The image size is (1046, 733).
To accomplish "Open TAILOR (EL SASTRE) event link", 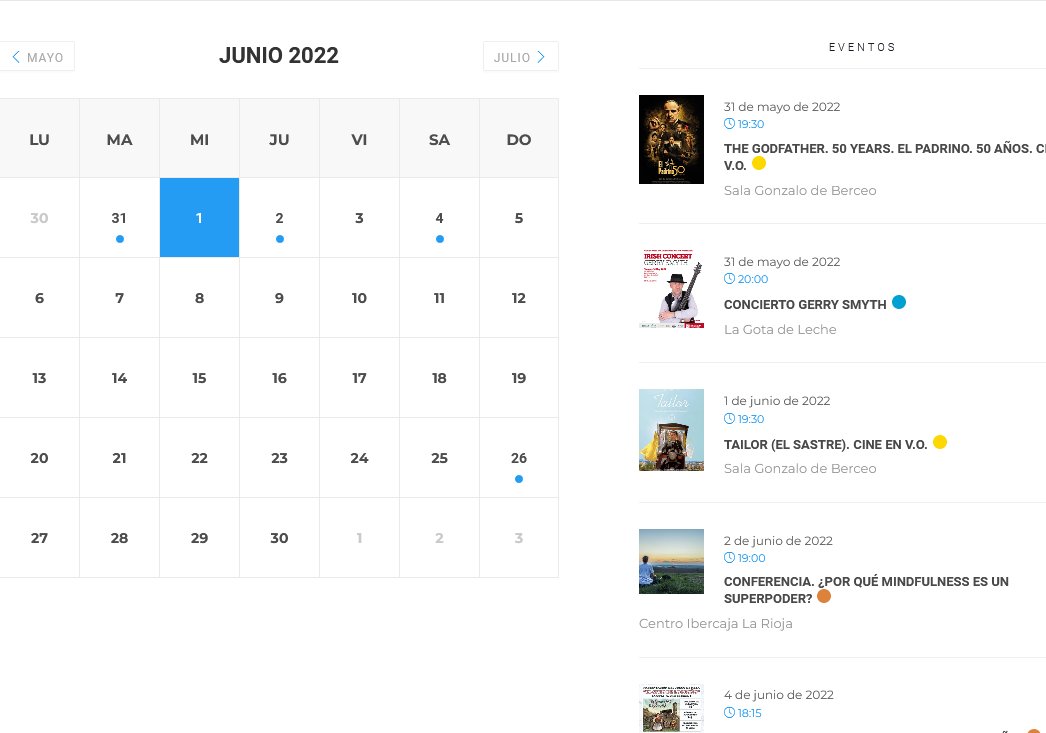I will click(x=825, y=445).
